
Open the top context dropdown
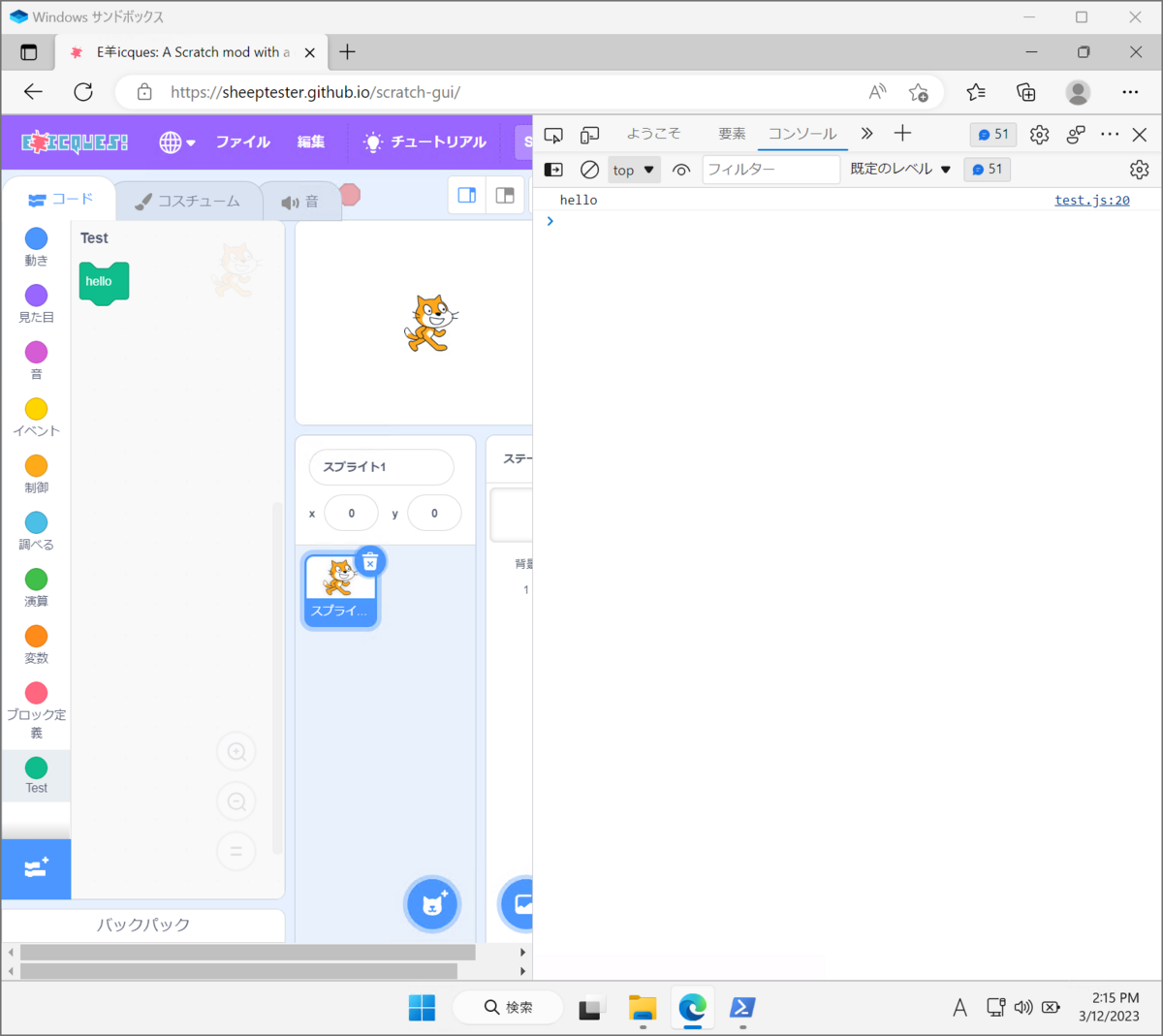(x=634, y=170)
